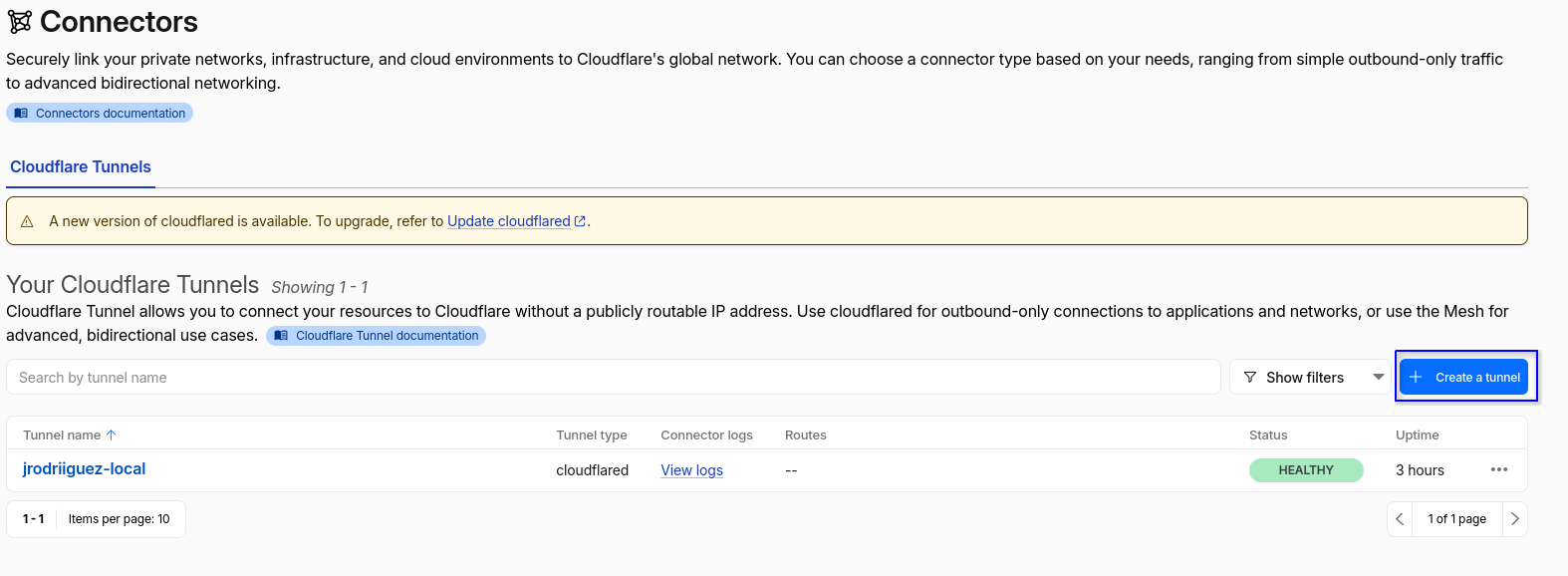Open the three-dots menu for jrodriiguez-local

click(x=1499, y=469)
